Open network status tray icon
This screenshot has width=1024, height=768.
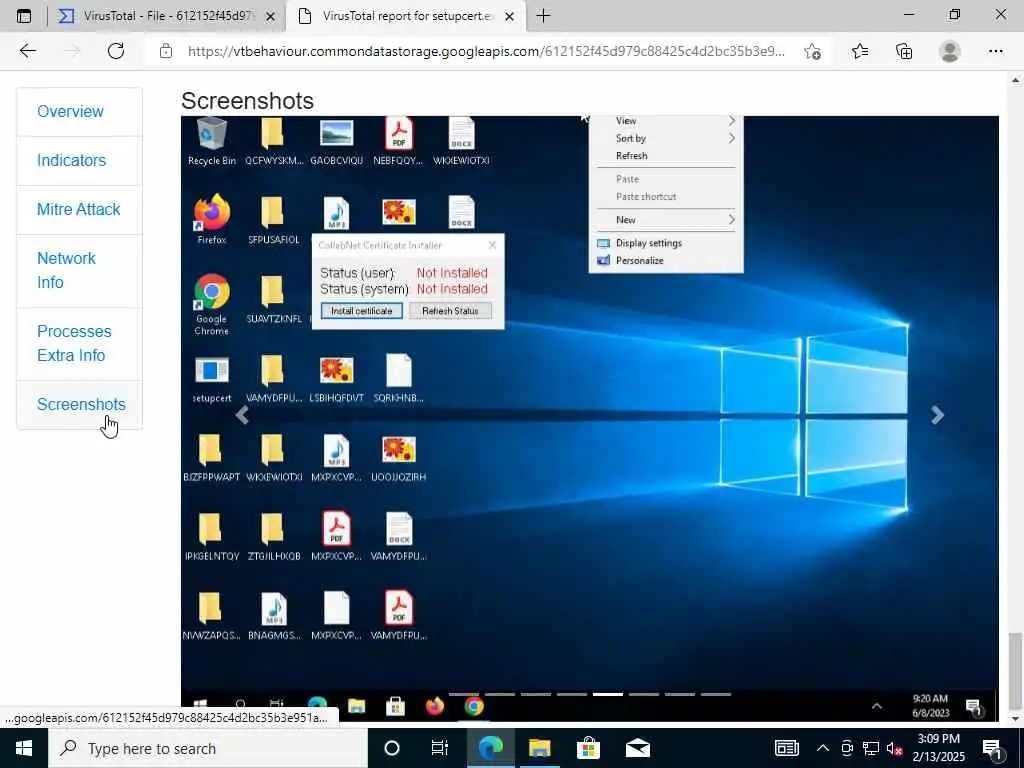pos(871,748)
